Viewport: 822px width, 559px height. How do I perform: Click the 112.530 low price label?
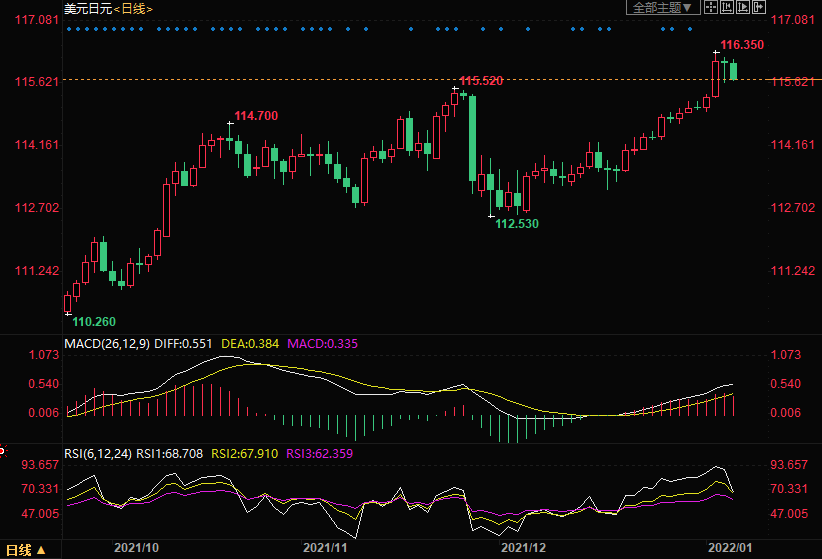click(517, 223)
